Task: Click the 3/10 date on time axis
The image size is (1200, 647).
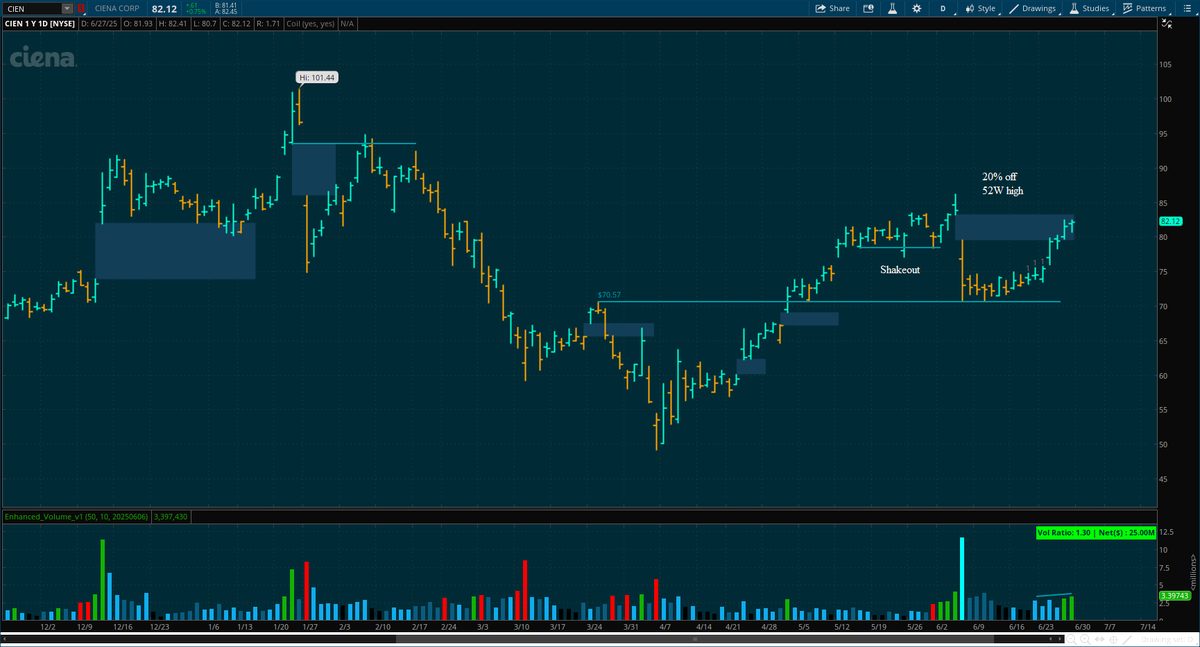Action: click(x=520, y=627)
